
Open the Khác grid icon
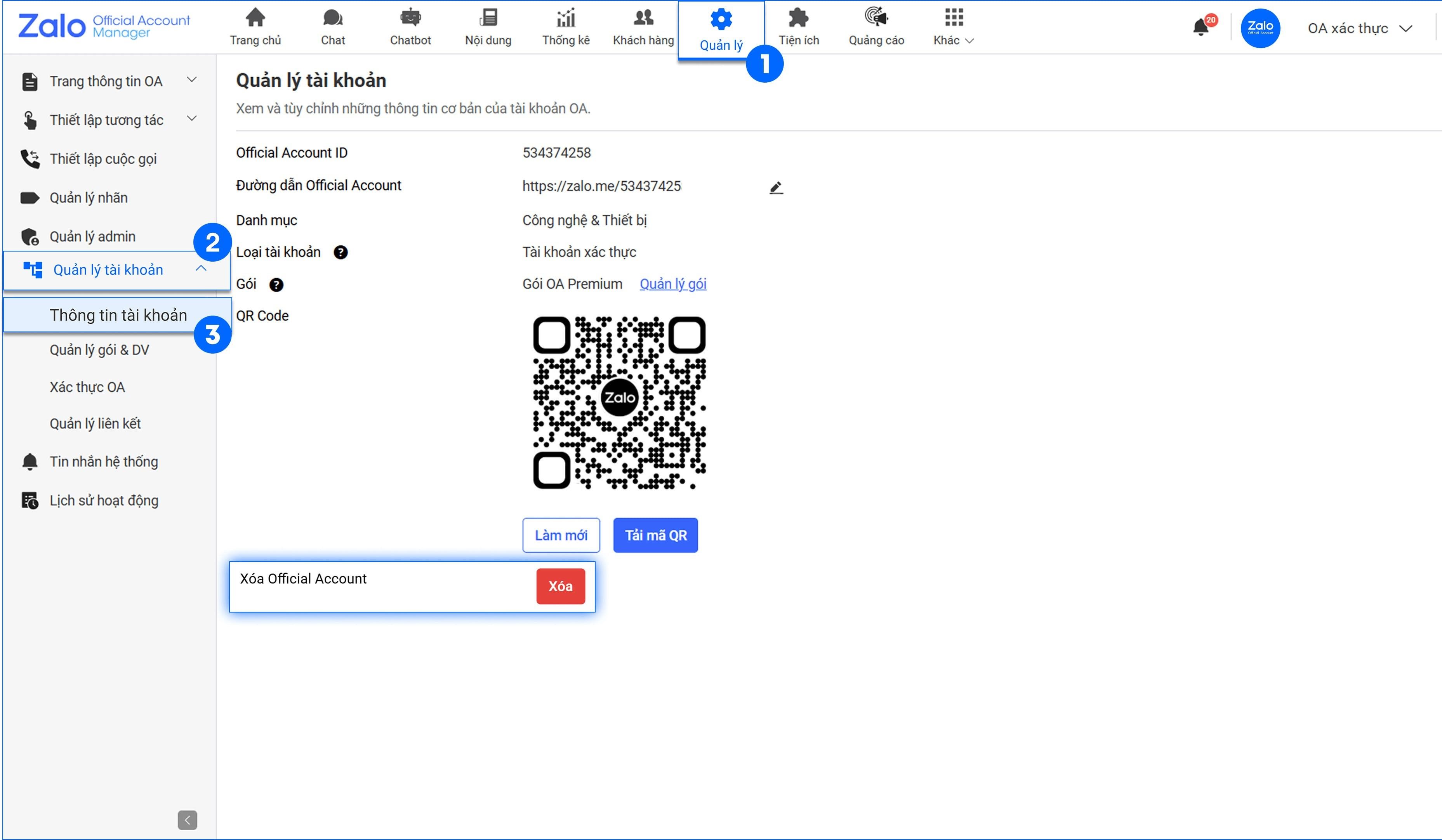coord(954,18)
